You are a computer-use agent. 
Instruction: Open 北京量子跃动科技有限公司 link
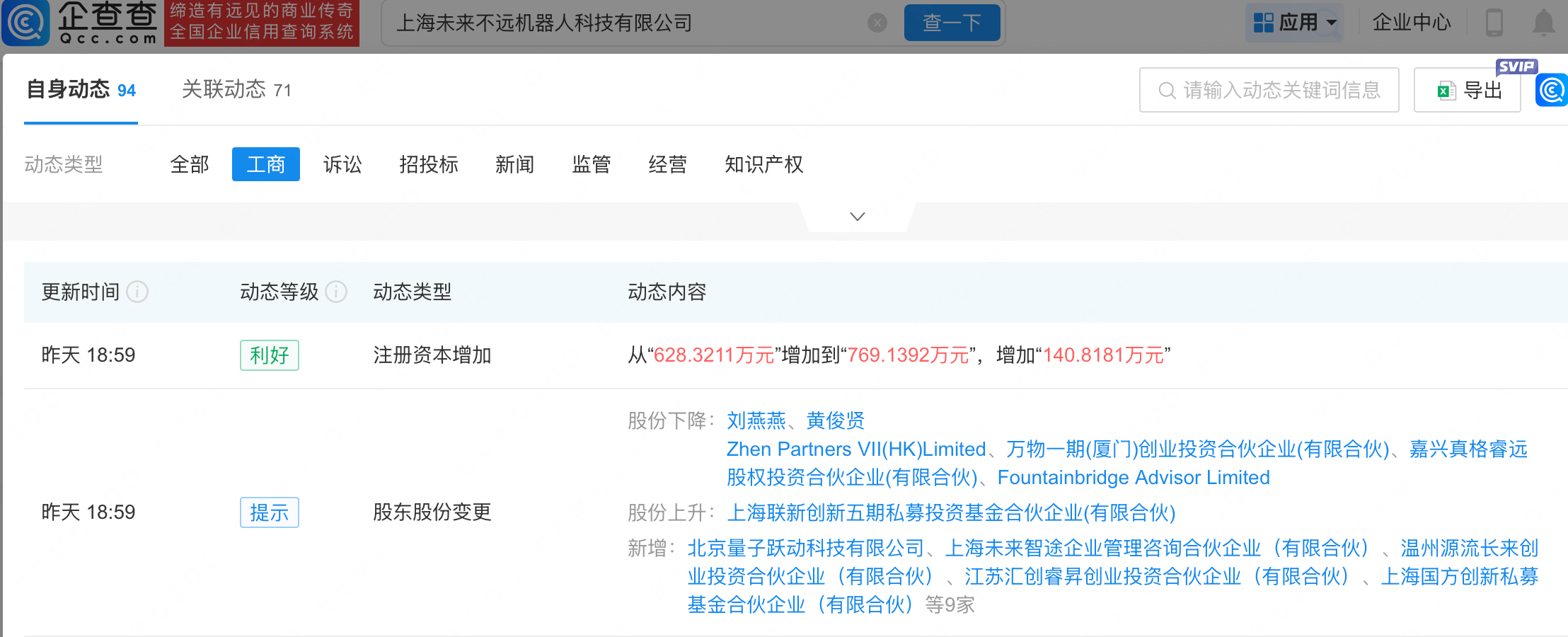pos(806,548)
